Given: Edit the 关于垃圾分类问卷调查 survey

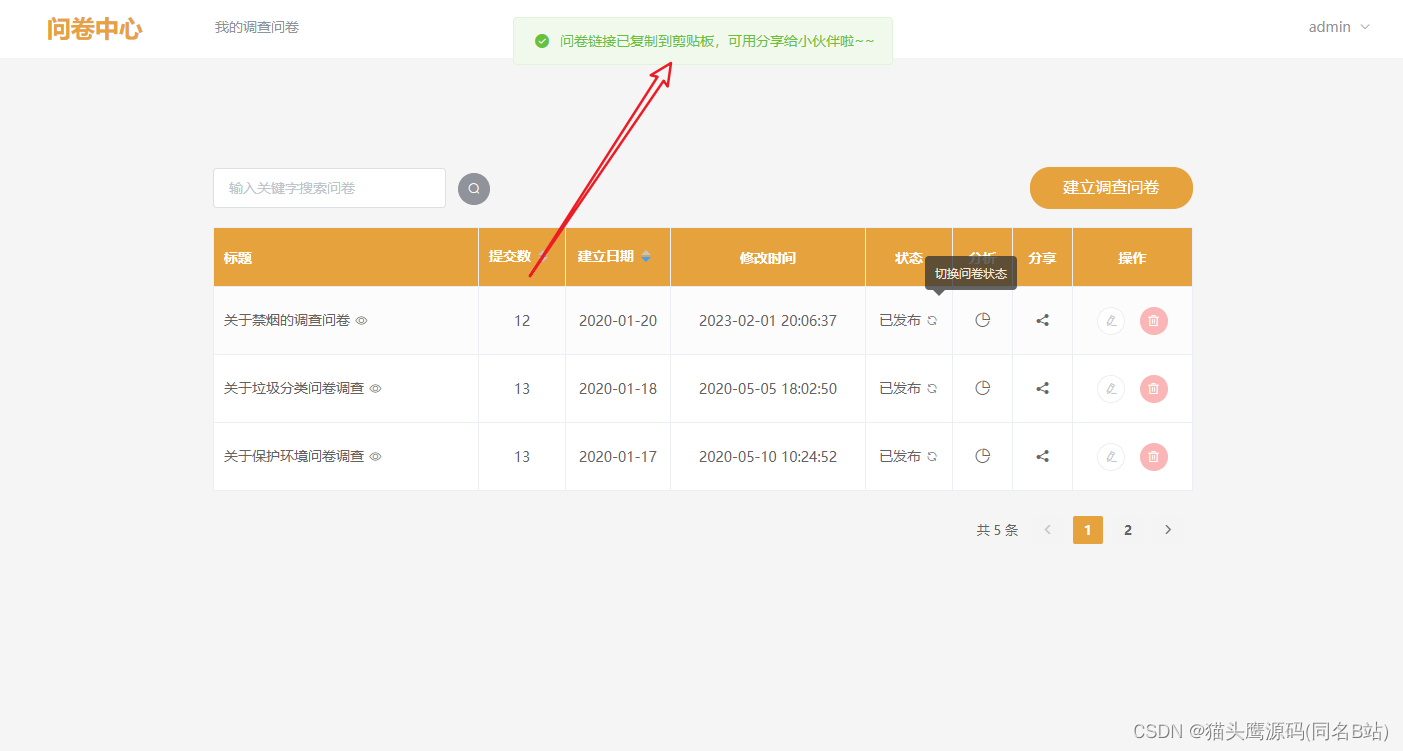Looking at the screenshot, I should [1111, 389].
